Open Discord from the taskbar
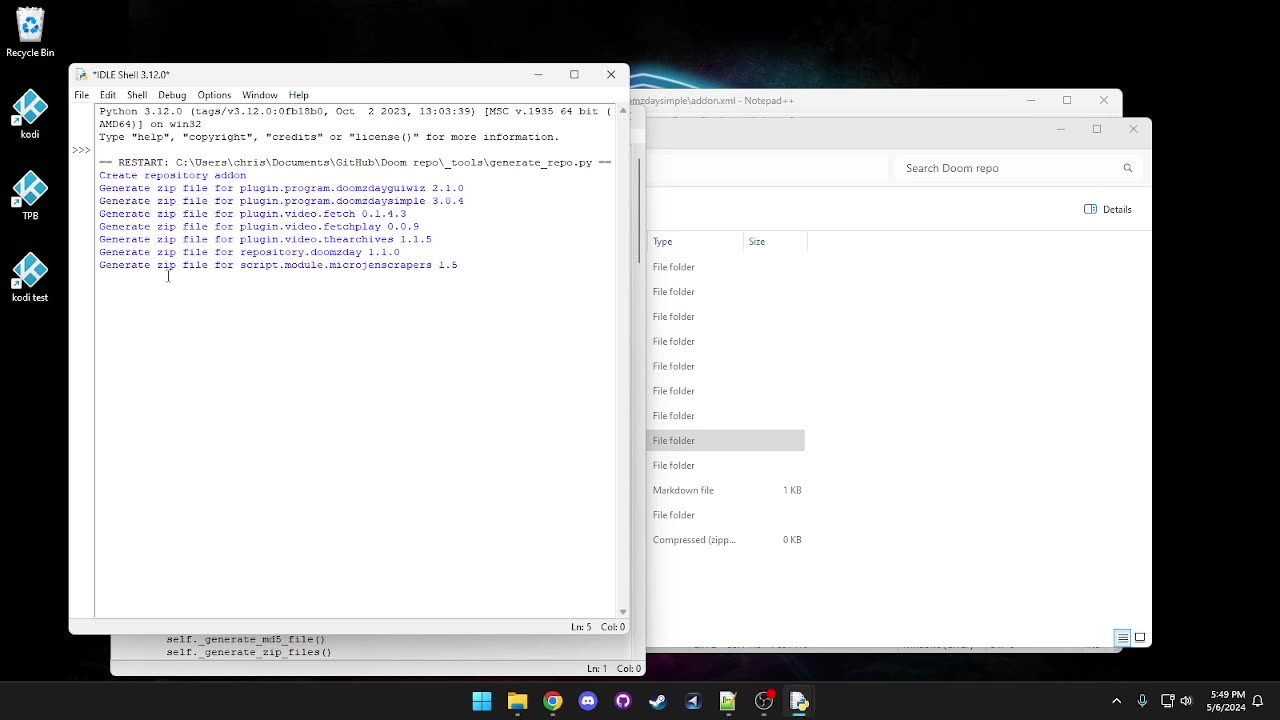The height and width of the screenshot is (720, 1280). coord(588,701)
